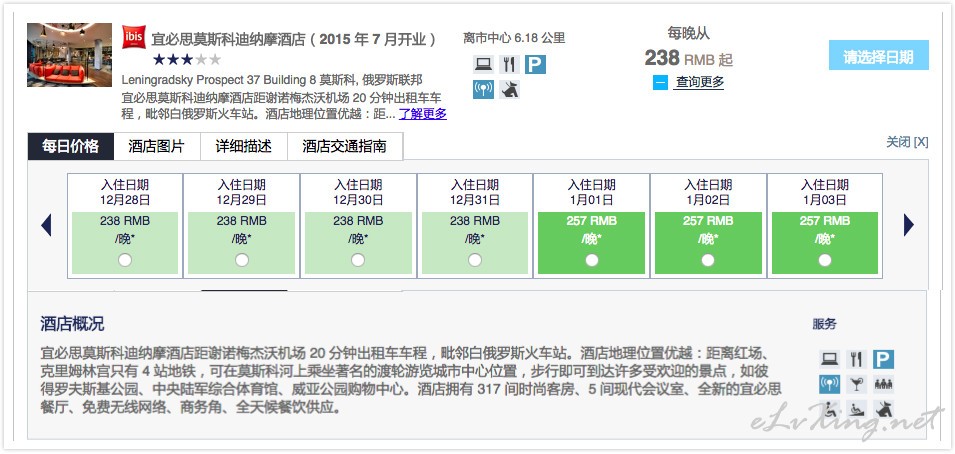This screenshot has width=955, height=454.
Task: Select the 1月03日 check-in radio button
Action: pos(825,260)
